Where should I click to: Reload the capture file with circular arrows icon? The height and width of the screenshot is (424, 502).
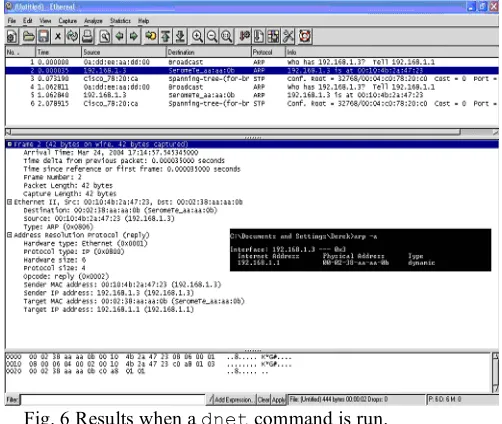click(x=72, y=36)
